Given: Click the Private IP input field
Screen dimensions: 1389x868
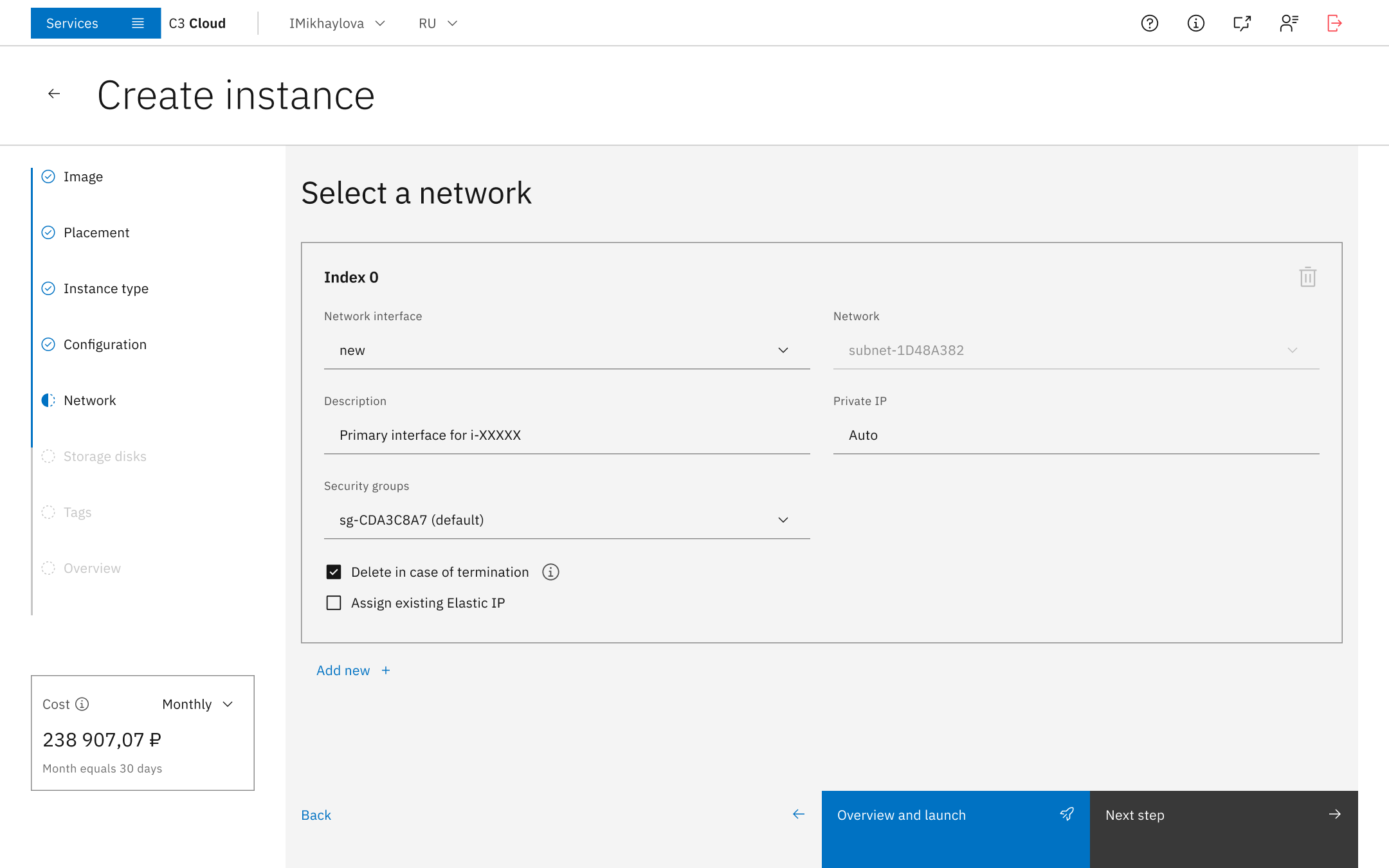Looking at the screenshot, I should [x=1075, y=435].
